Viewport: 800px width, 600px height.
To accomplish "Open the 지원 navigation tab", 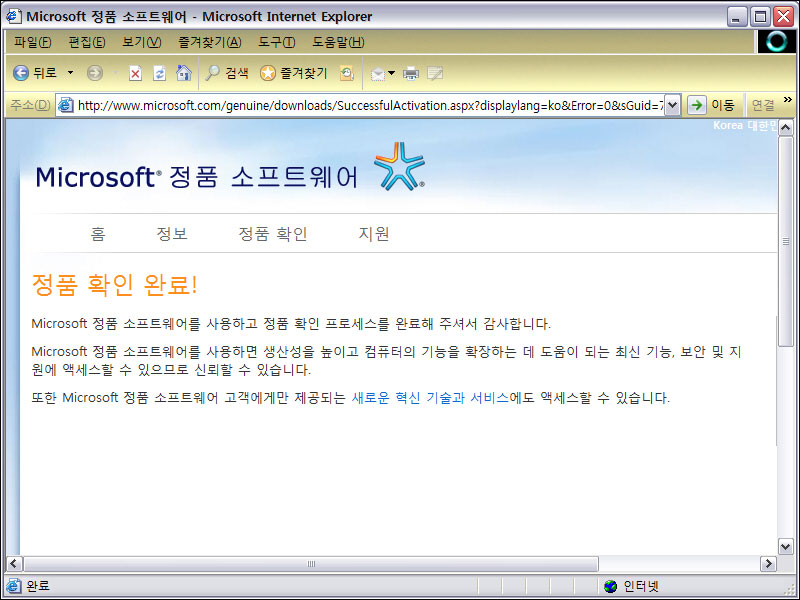I will (374, 234).
